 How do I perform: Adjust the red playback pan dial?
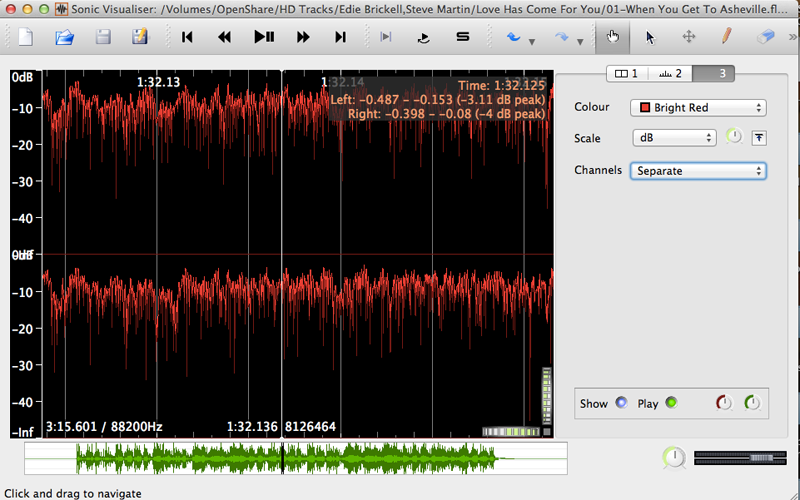[724, 403]
